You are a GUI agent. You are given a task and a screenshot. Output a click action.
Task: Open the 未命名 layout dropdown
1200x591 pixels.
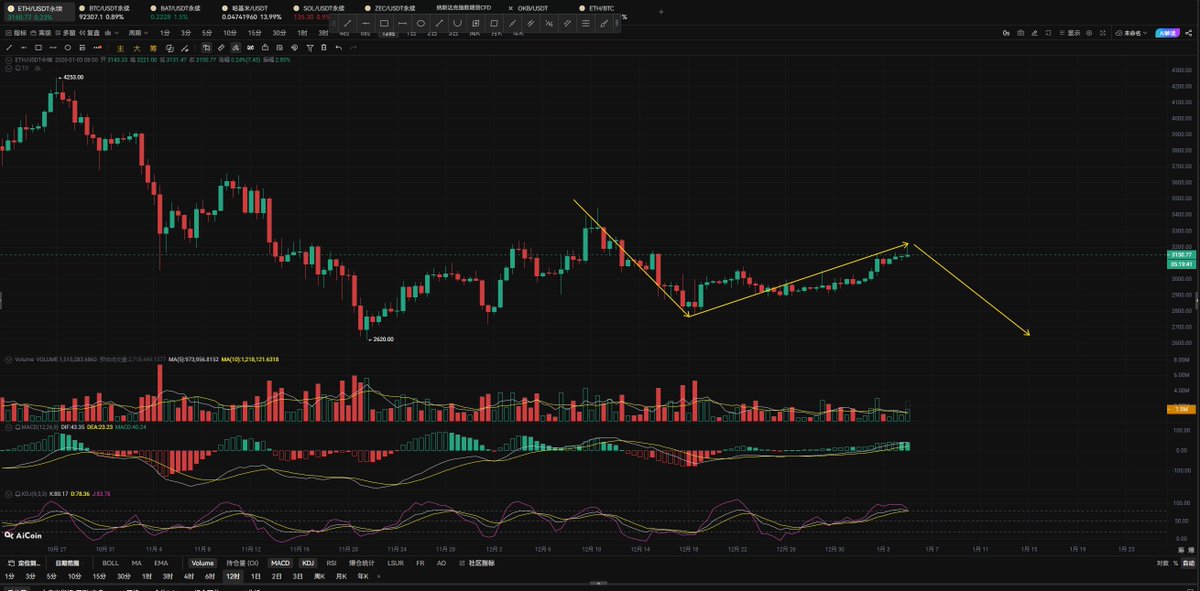click(1131, 33)
